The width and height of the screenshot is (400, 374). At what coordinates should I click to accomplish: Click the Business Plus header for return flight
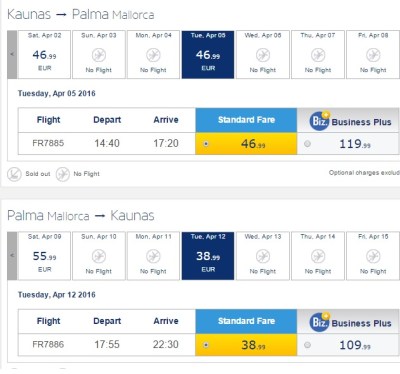pos(348,321)
